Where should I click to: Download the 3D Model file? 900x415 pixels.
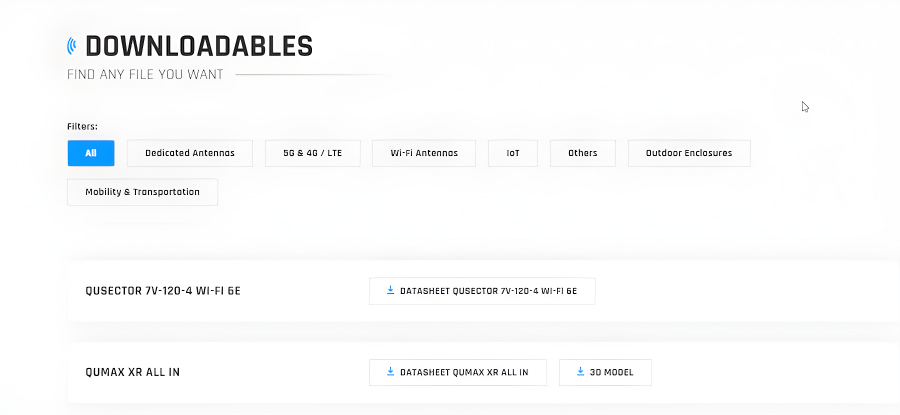[606, 373]
